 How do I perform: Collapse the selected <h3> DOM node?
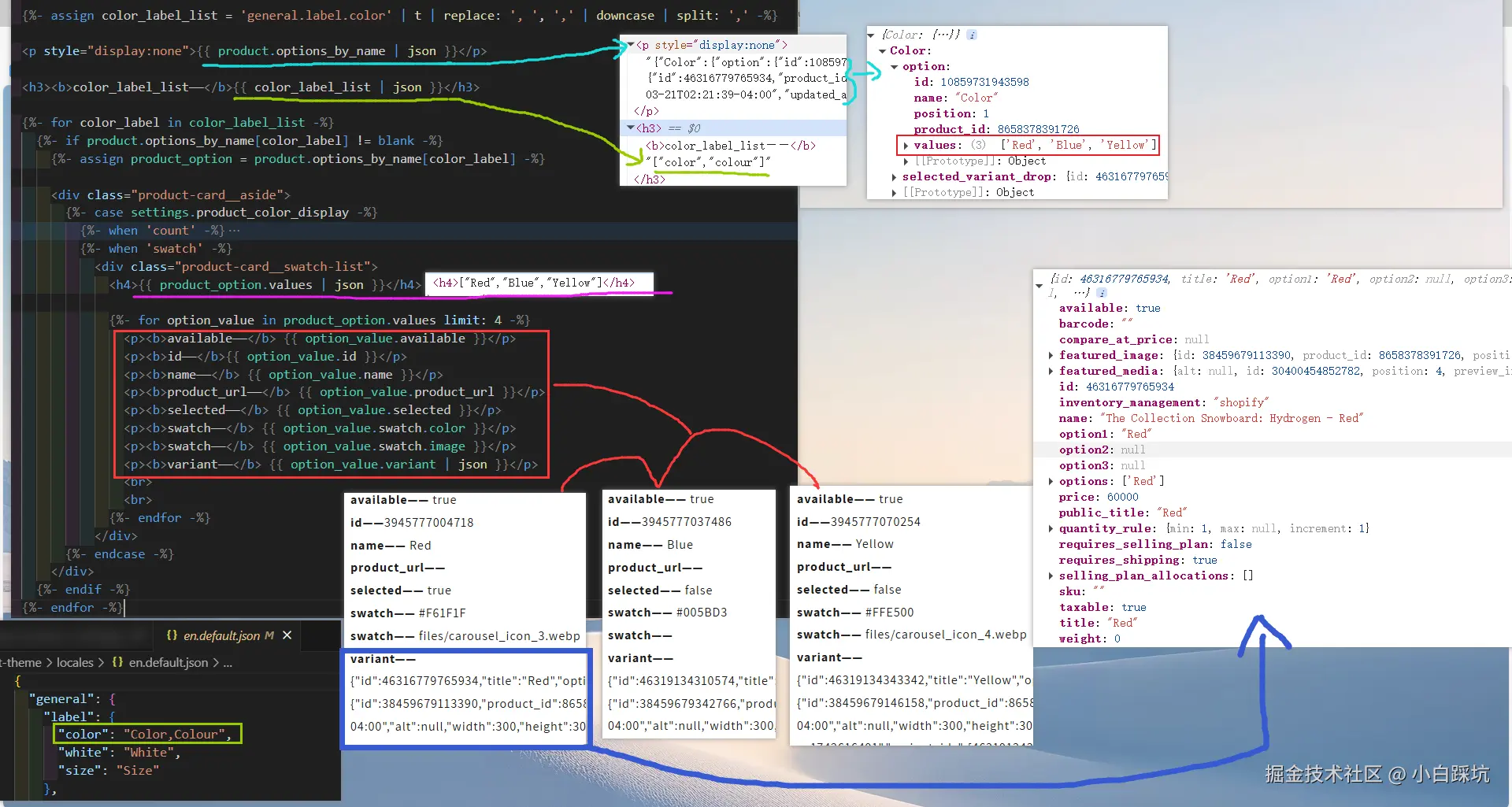631,128
